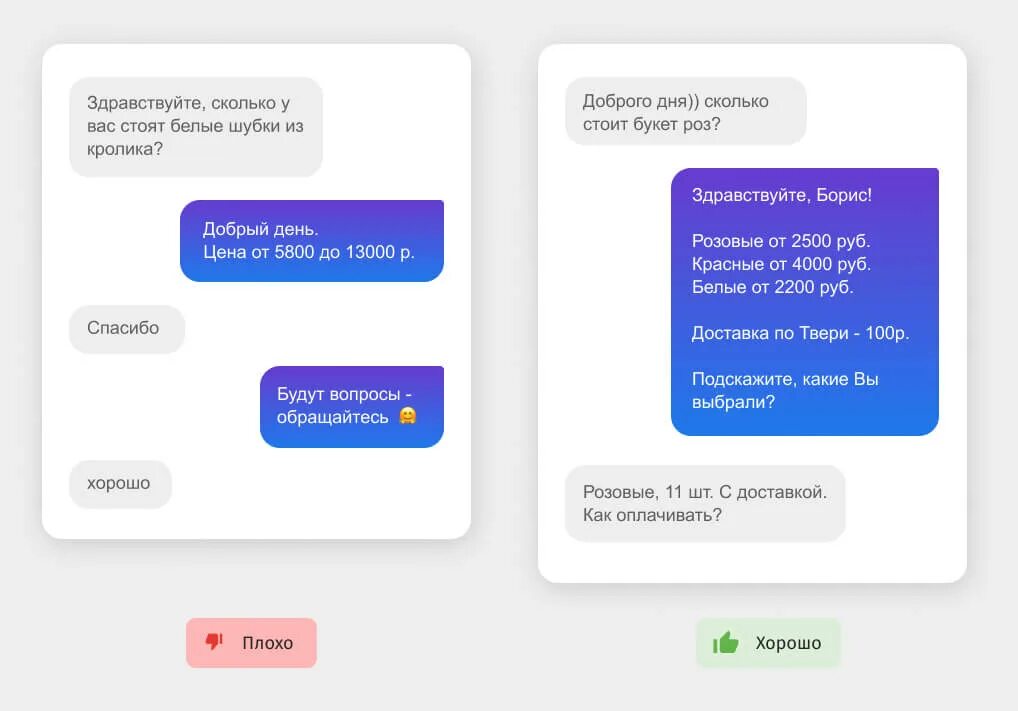Click the 'Цена от 5800 до 13000 р.' reply bubble

click(312, 241)
